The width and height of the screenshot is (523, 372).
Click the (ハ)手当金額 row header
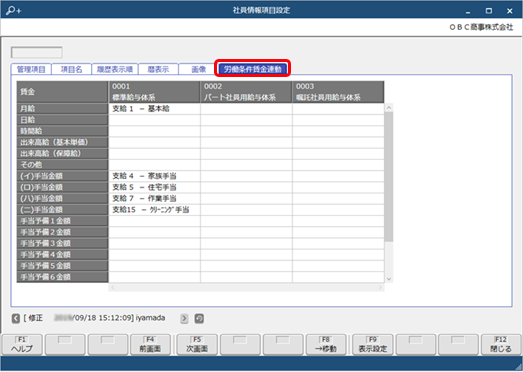click(62, 199)
